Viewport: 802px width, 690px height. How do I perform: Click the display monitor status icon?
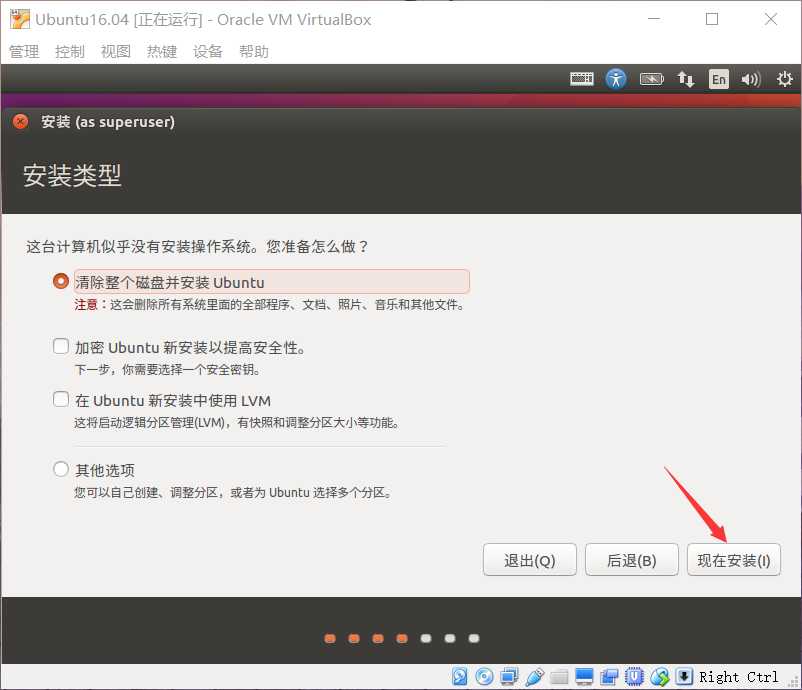coord(584,677)
